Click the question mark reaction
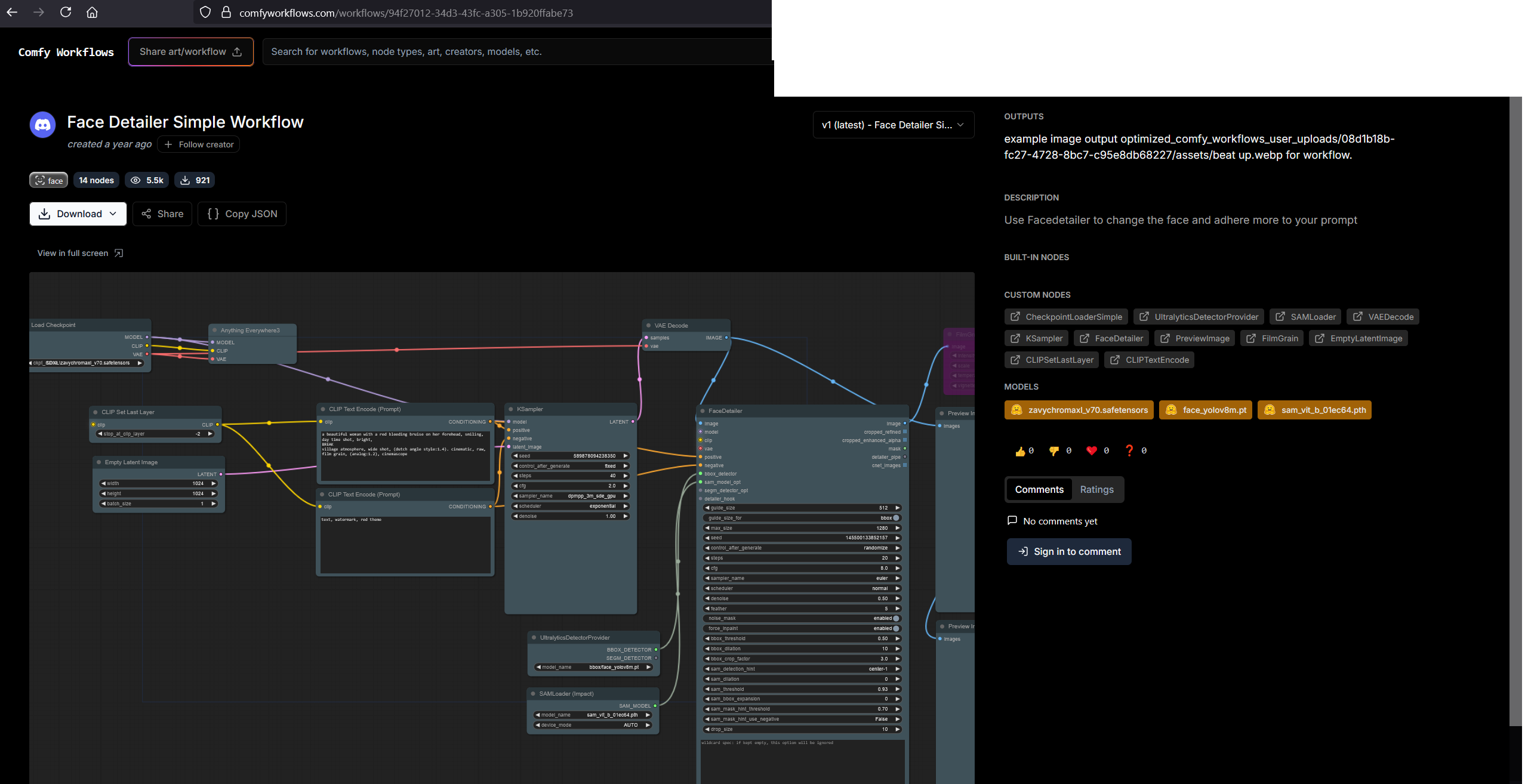1528x784 pixels. pyautogui.click(x=1129, y=450)
